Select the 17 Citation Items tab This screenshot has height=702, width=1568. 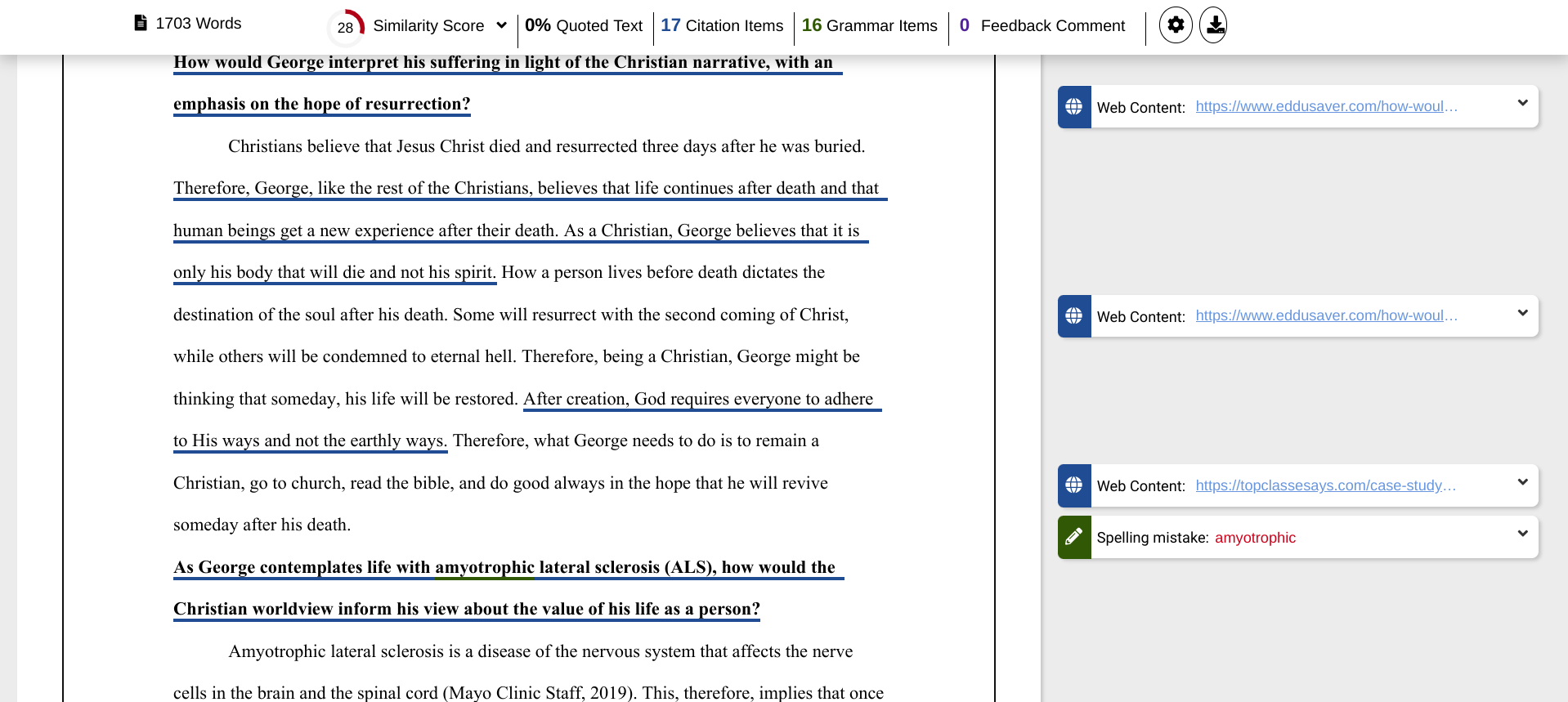pyautogui.click(x=722, y=25)
